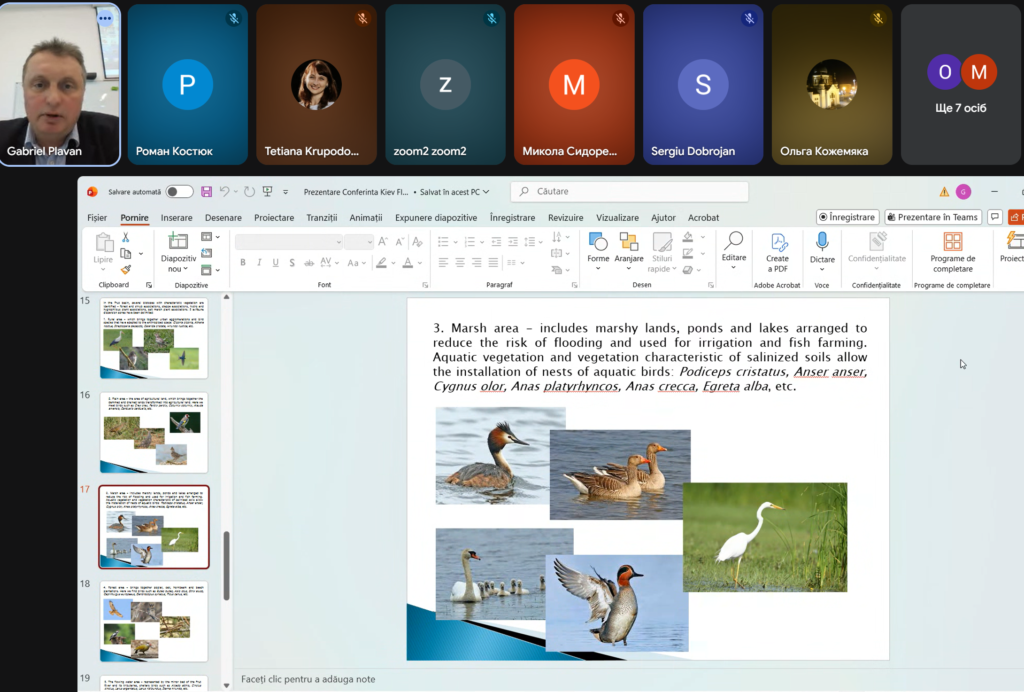This screenshot has width=1024, height=692.
Task: Select the Format Painter brush icon
Action: tap(126, 269)
